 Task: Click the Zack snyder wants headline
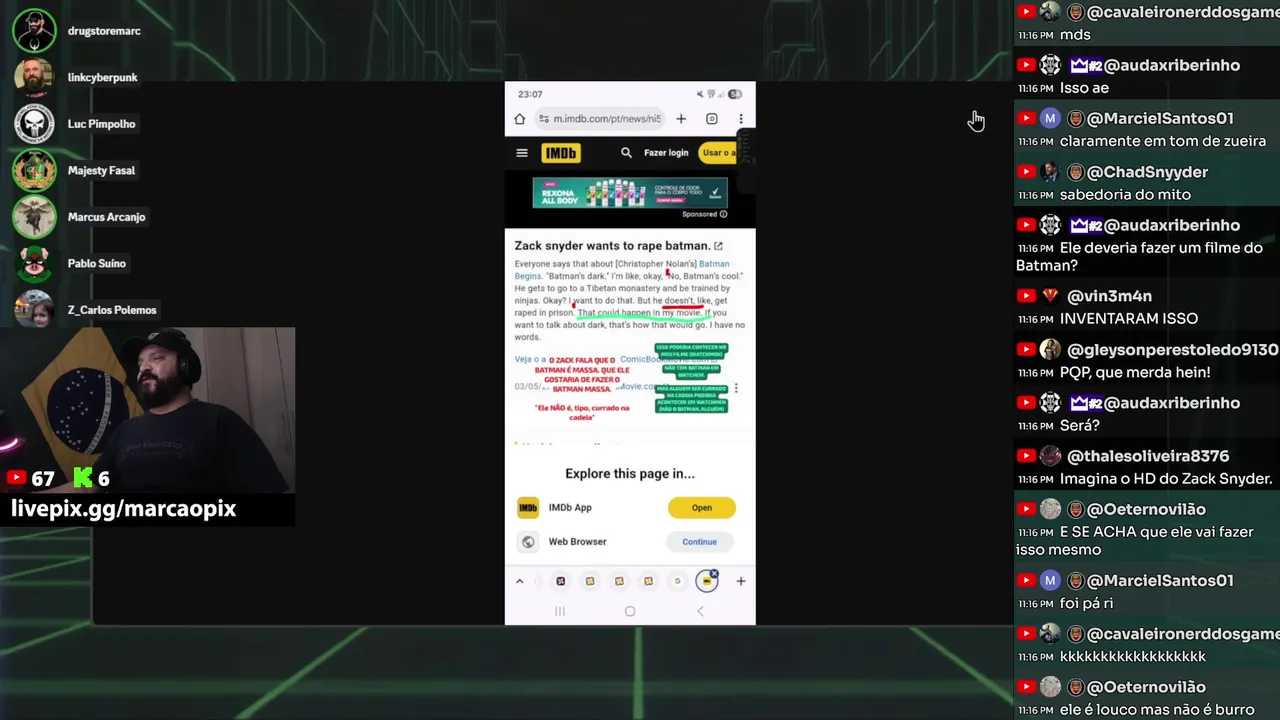point(612,246)
